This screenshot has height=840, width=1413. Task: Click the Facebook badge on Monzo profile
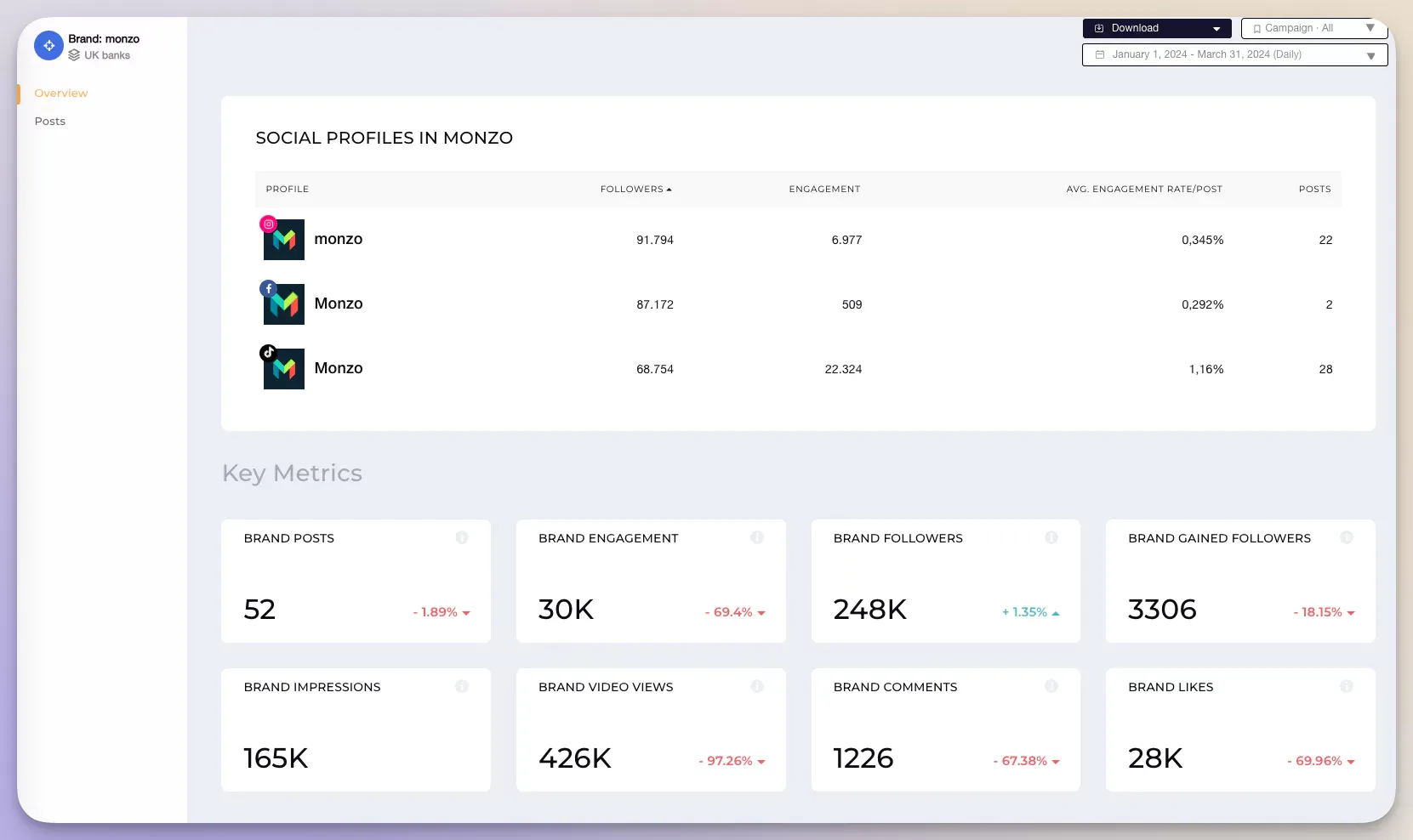coord(268,289)
